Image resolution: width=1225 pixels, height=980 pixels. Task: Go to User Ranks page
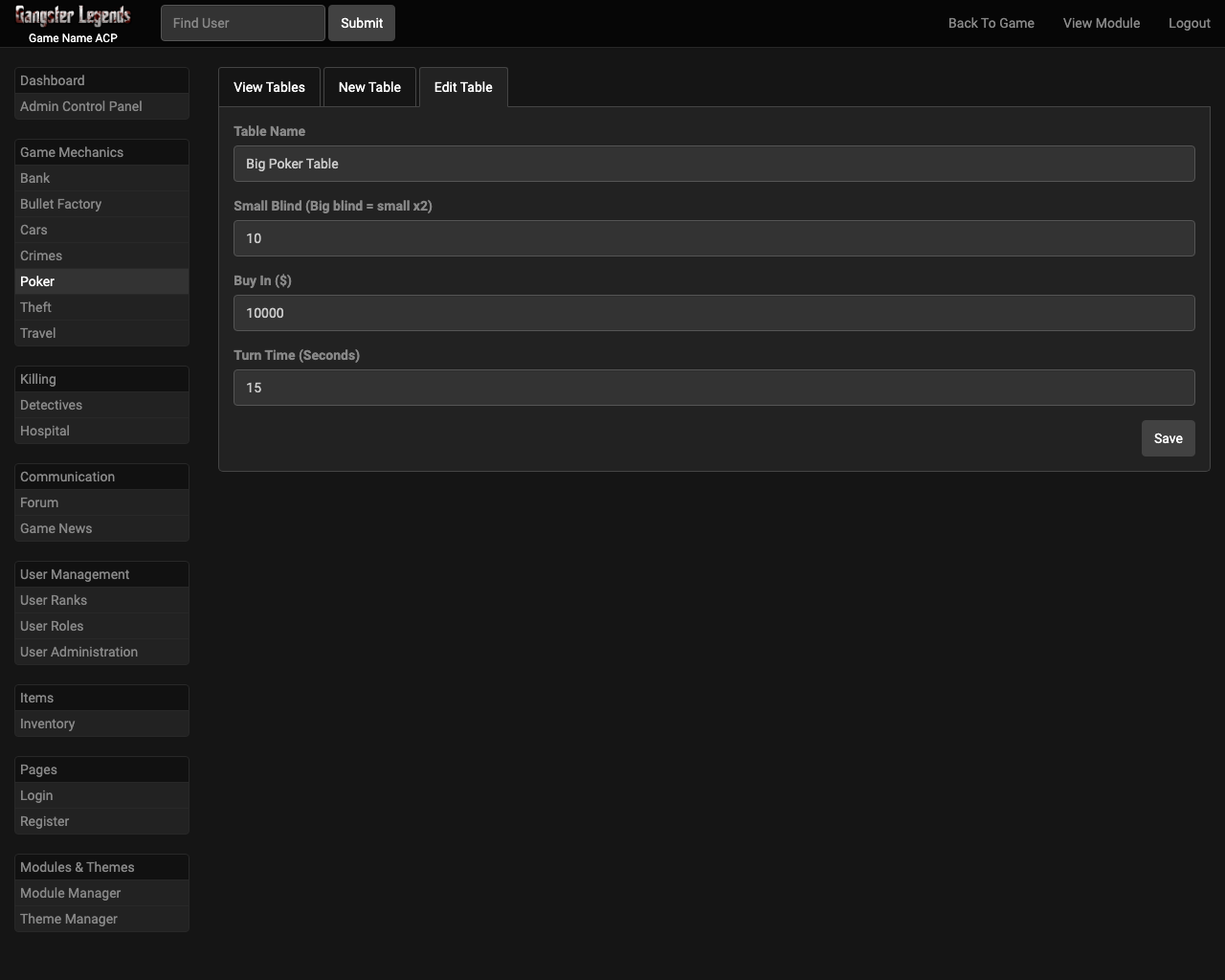101,600
